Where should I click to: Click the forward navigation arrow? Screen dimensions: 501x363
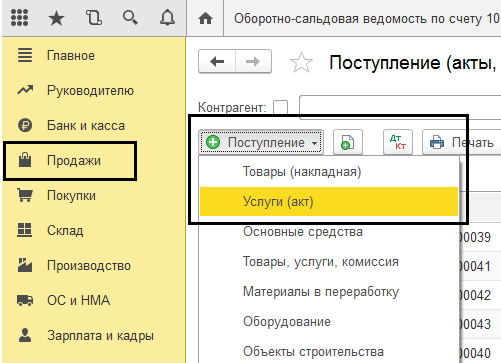tap(253, 61)
